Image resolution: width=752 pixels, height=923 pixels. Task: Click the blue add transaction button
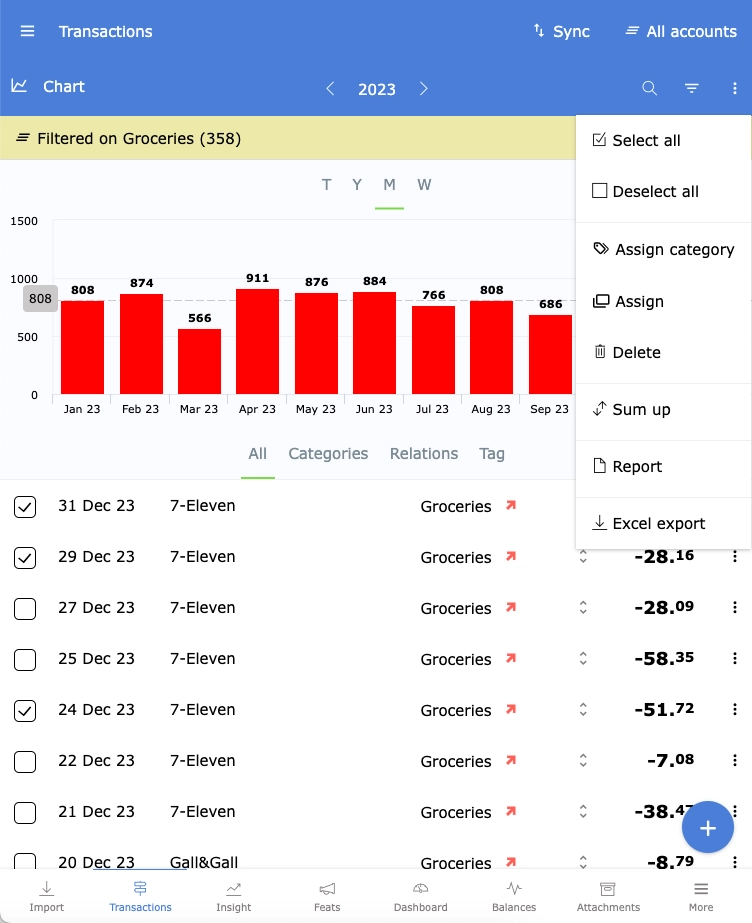point(708,827)
